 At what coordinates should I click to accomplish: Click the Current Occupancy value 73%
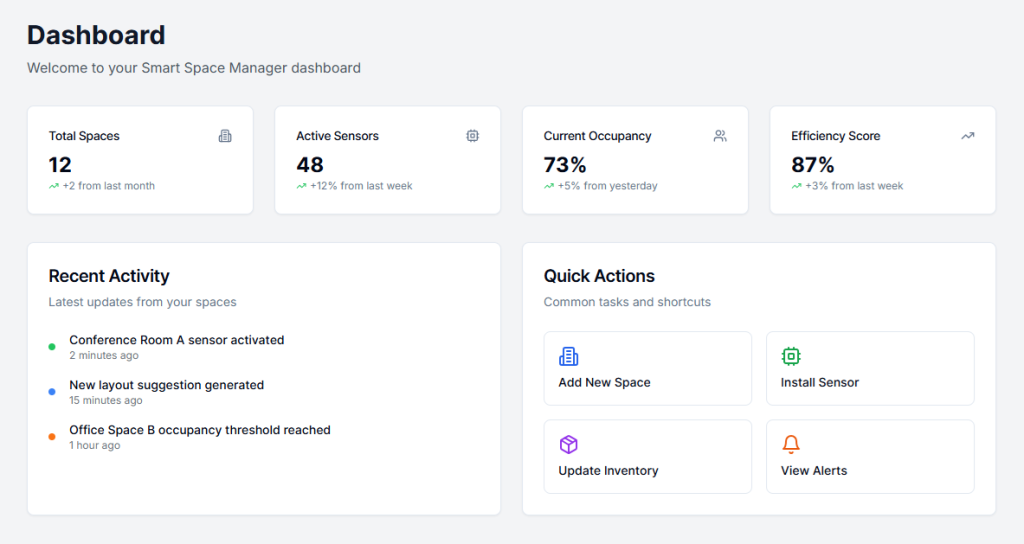coord(565,165)
